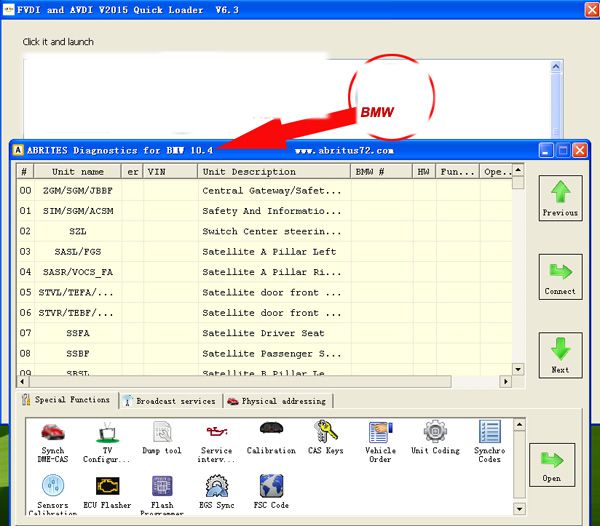Click 'Switch Center steerin...' description cell

(274, 231)
